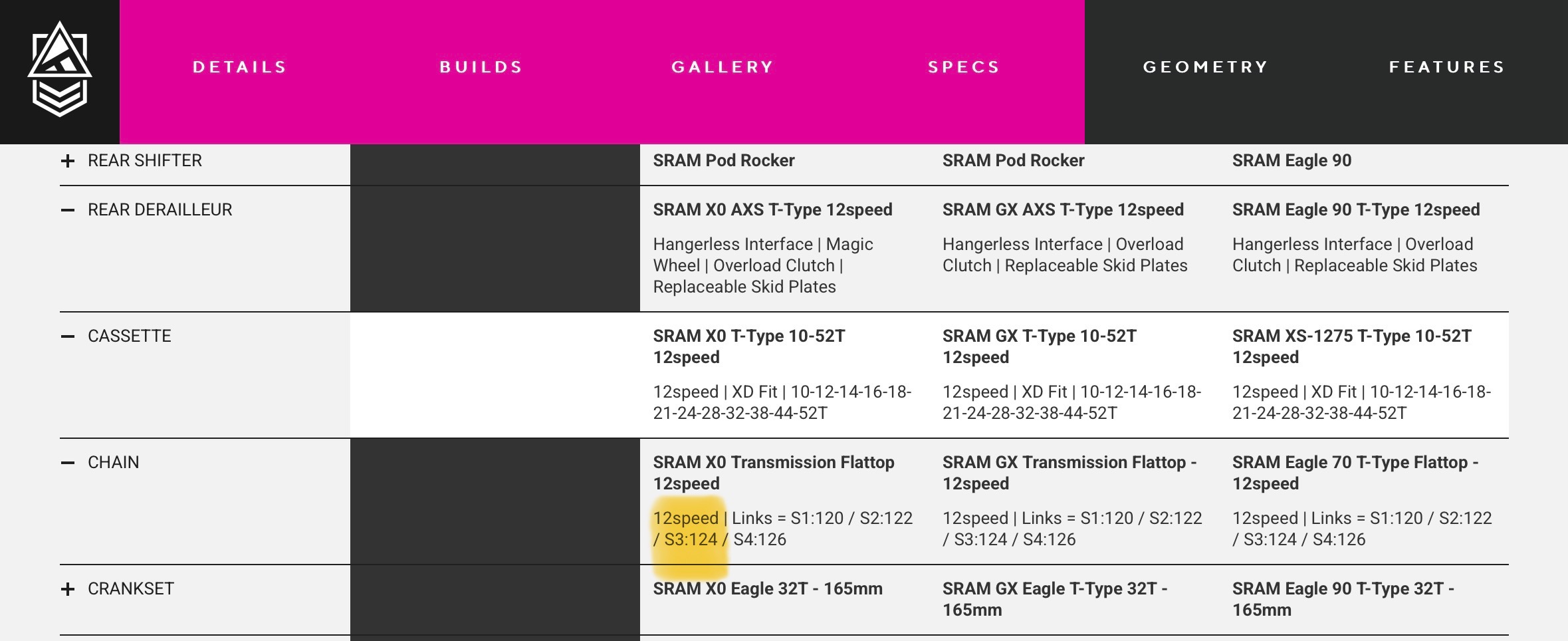Collapse the Rear Derailleur row minus icon
1568x641 pixels.
tap(67, 210)
